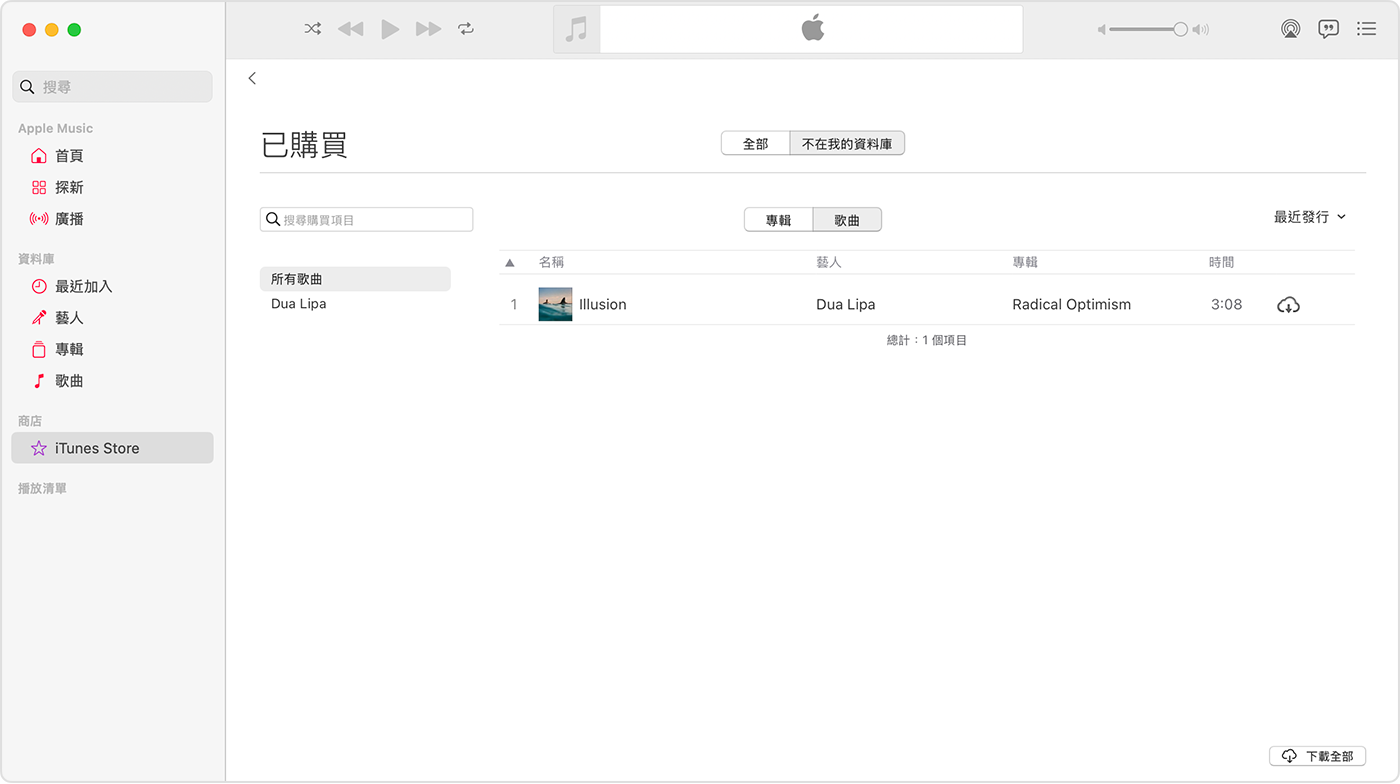Select 所有歌曲 in the purchased list
The height and width of the screenshot is (784, 1400).
(x=355, y=279)
